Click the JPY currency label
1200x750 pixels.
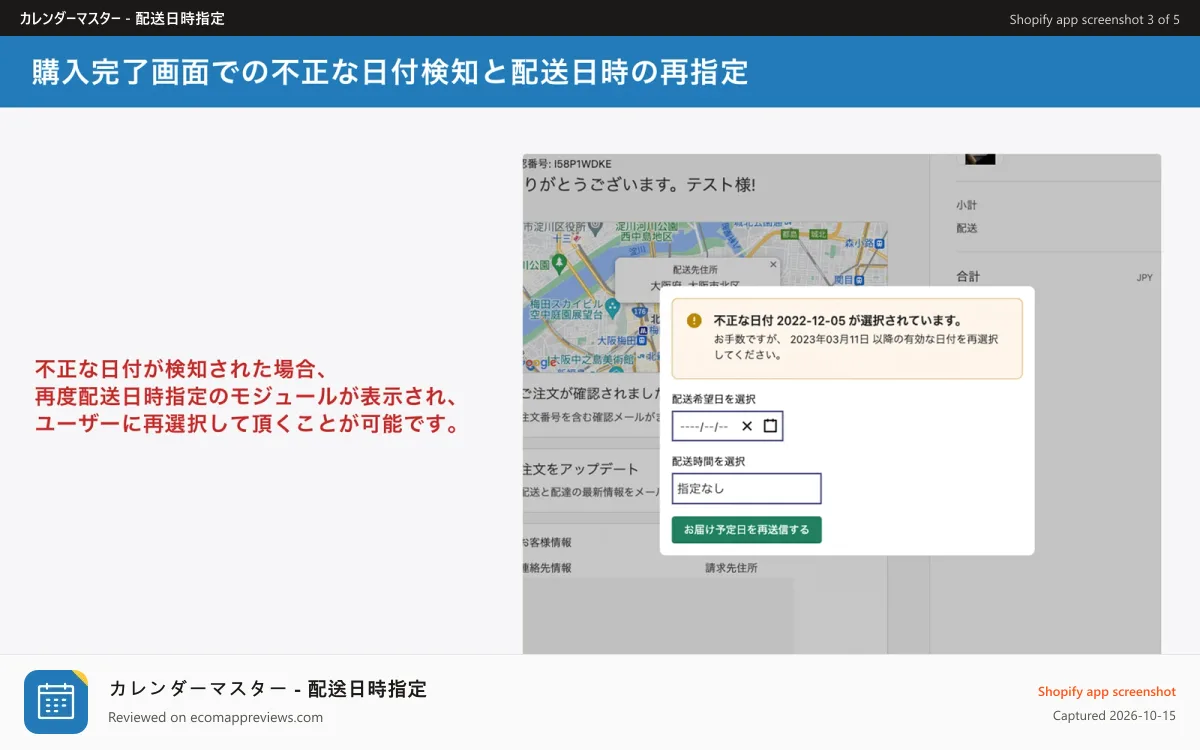click(1144, 277)
